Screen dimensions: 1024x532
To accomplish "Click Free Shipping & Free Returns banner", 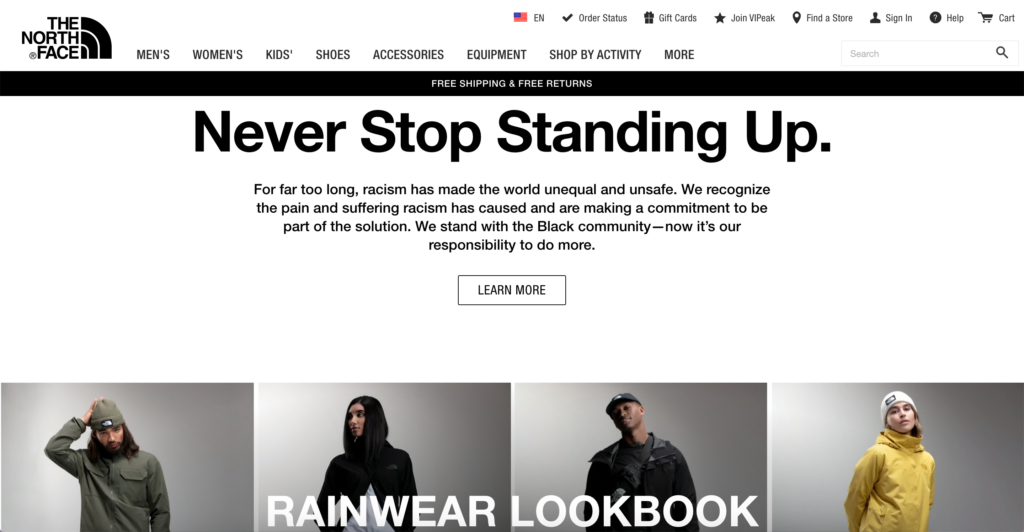I will coord(512,84).
